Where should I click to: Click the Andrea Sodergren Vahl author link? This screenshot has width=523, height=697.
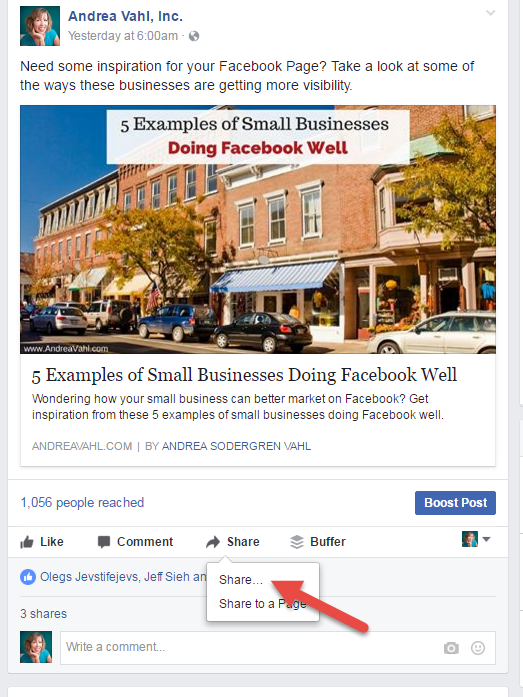tap(236, 446)
